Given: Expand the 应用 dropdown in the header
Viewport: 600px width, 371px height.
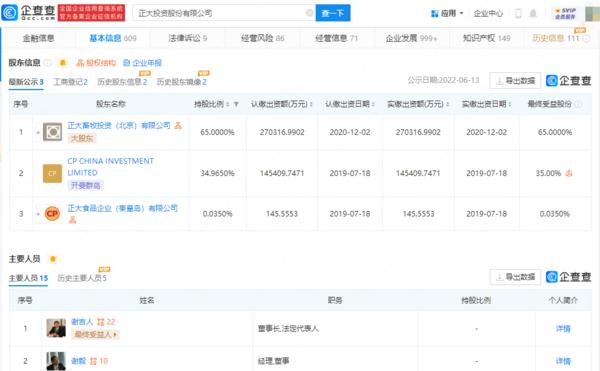Looking at the screenshot, I should pos(447,13).
